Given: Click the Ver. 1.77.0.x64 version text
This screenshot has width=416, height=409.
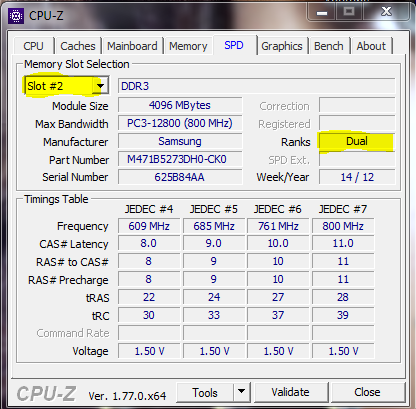Looking at the screenshot, I should point(127,396).
